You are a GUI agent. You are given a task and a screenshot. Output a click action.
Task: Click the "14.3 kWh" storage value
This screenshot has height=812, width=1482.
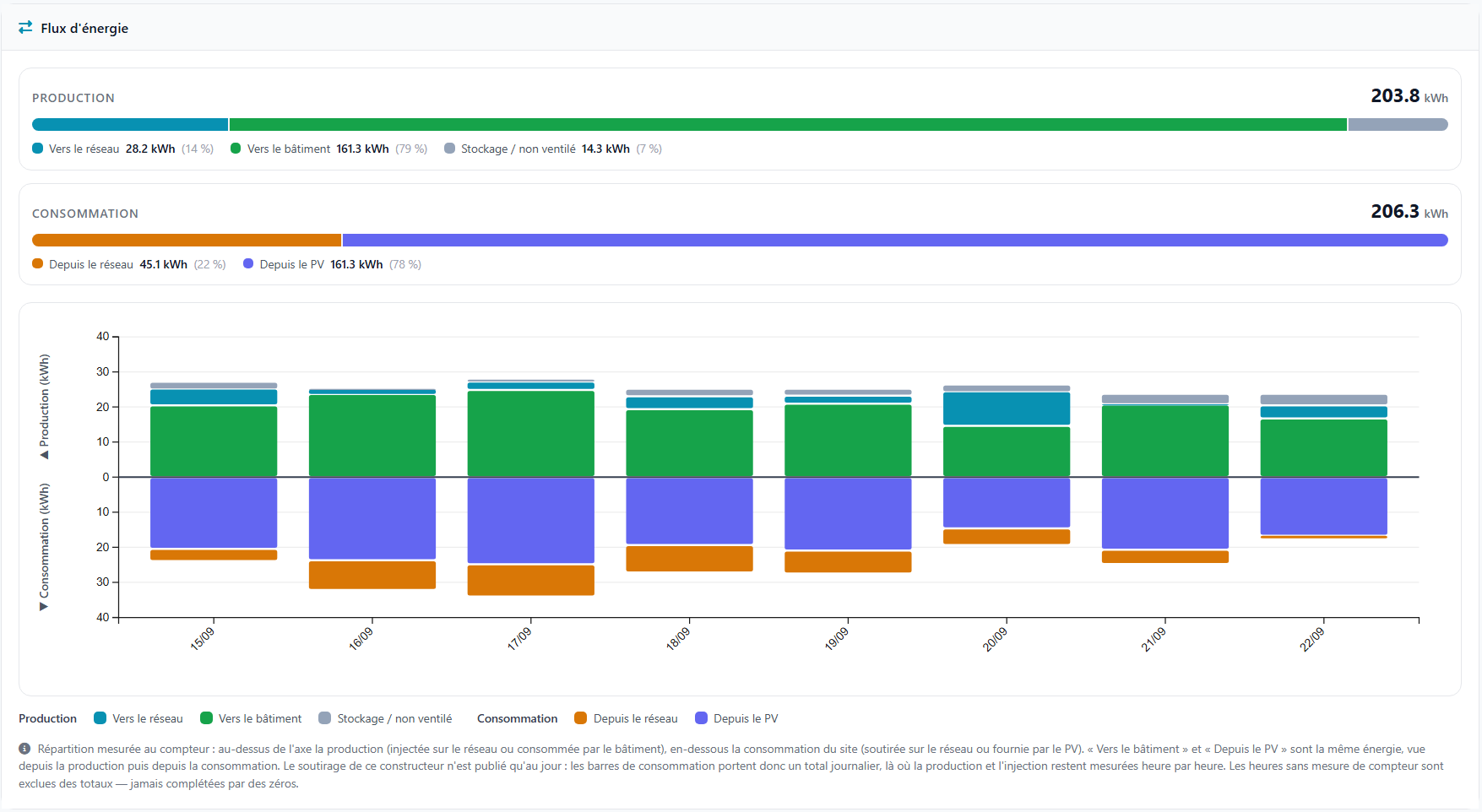(x=605, y=149)
